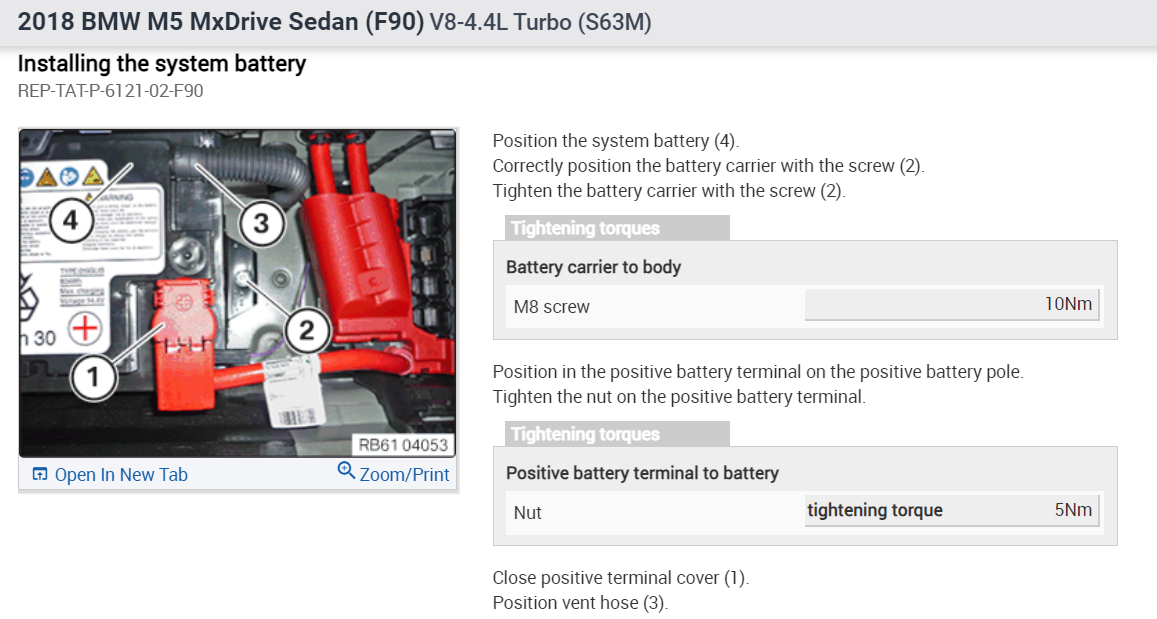
Task: Click callout number 4 in the battery image
Action: (x=69, y=221)
